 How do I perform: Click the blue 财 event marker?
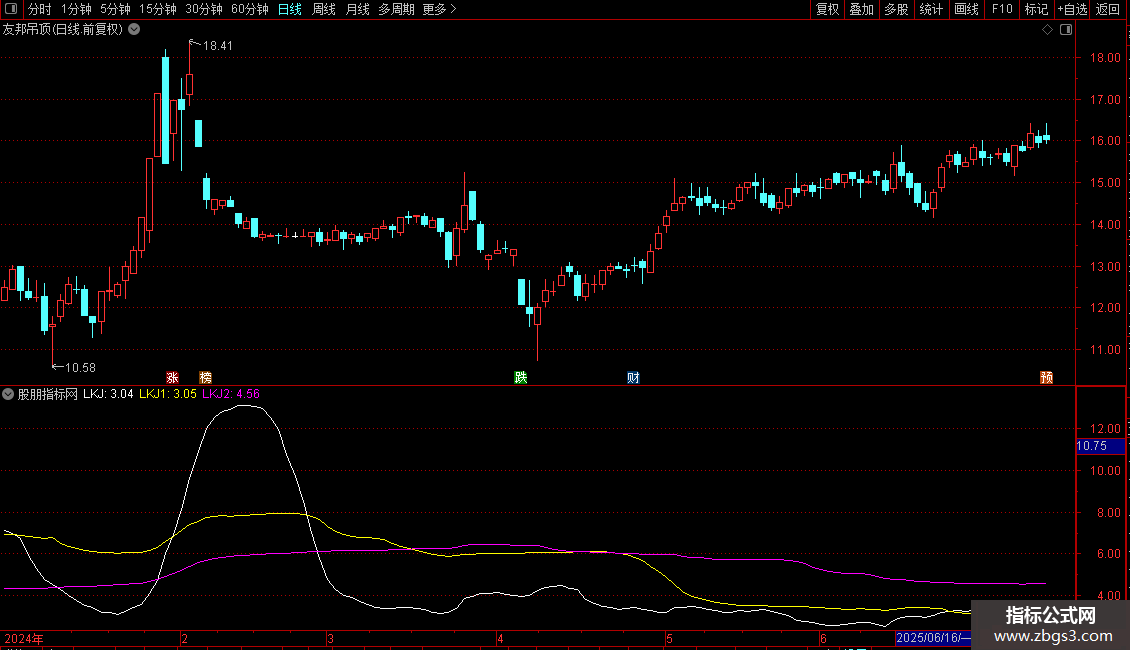633,377
